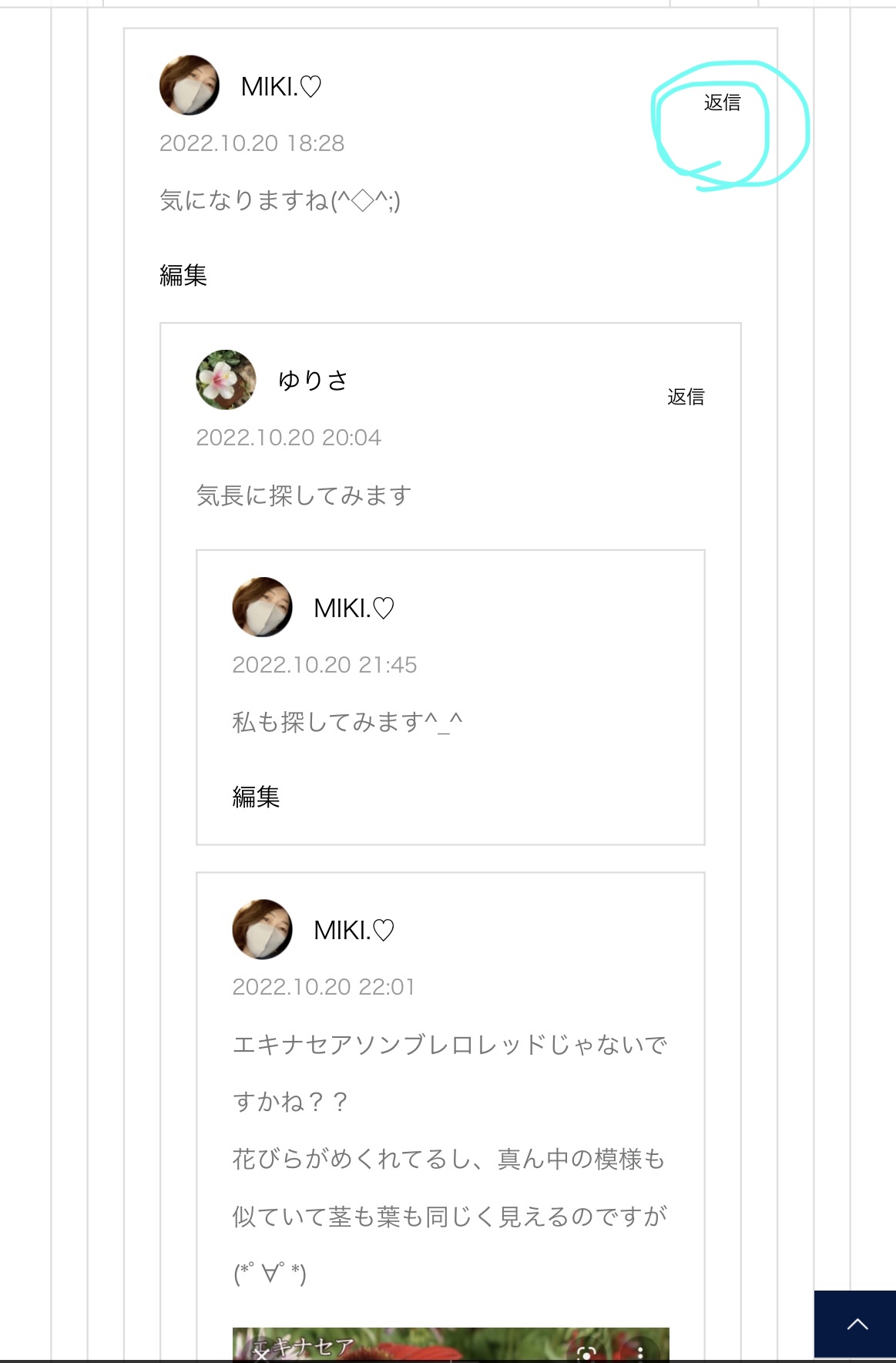This screenshot has width=896, height=1363.
Task: Select 編集 below 私も探してみます reply
Action: point(256,797)
